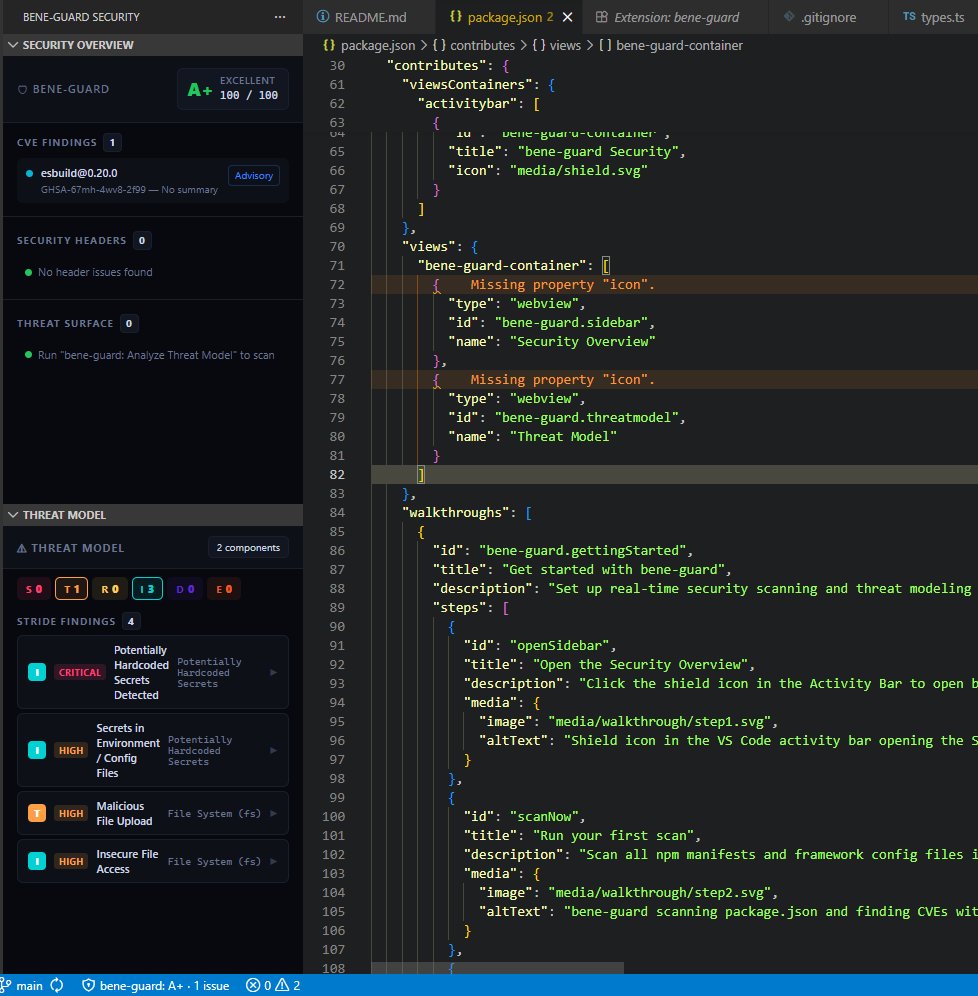Open the Advisory link for esbuild@0.20.0
978x996 pixels.
coord(253,175)
